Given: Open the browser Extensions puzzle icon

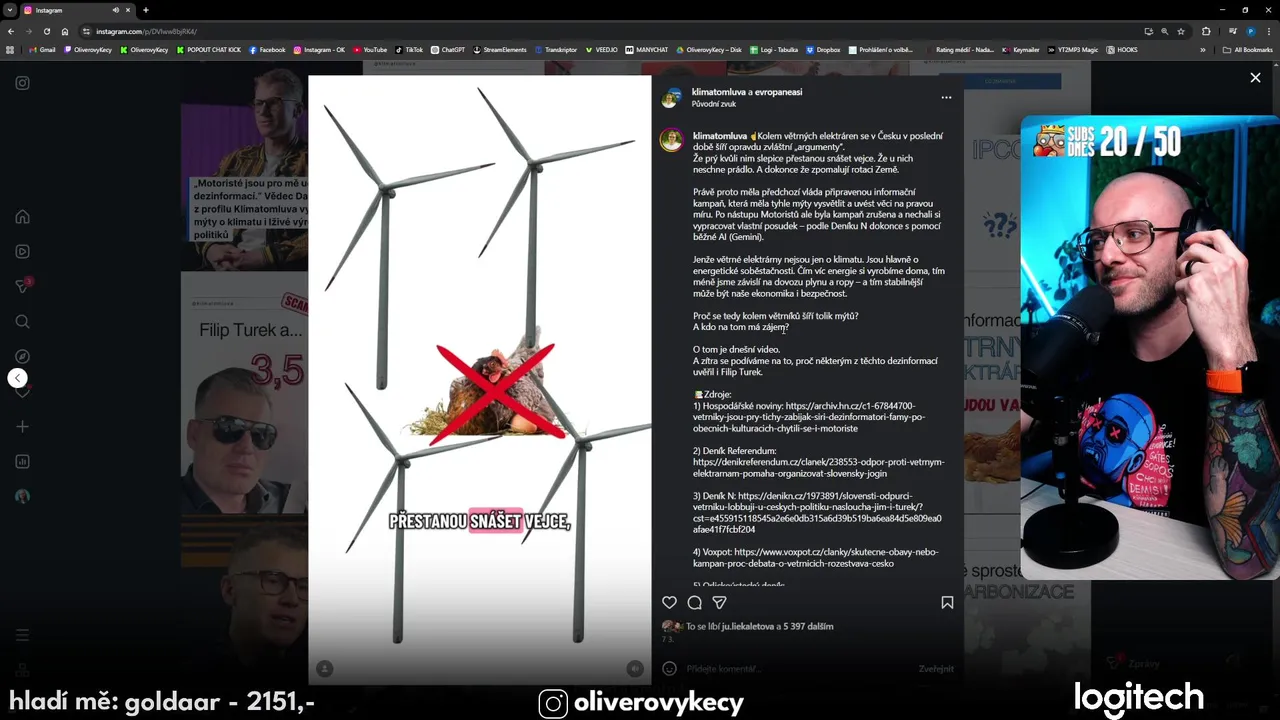Looking at the screenshot, I should [x=1206, y=31].
